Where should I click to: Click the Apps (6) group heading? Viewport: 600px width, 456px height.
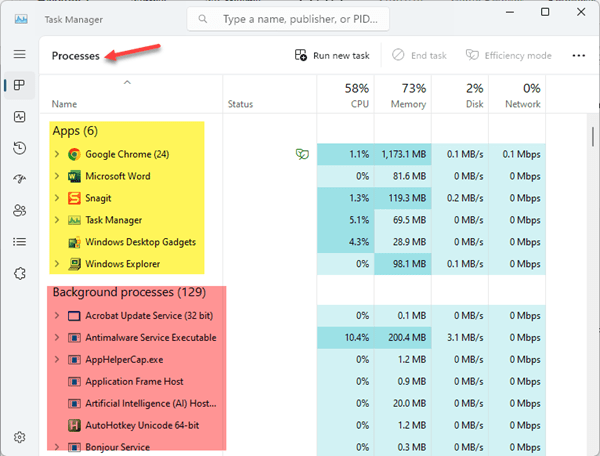tap(75, 131)
